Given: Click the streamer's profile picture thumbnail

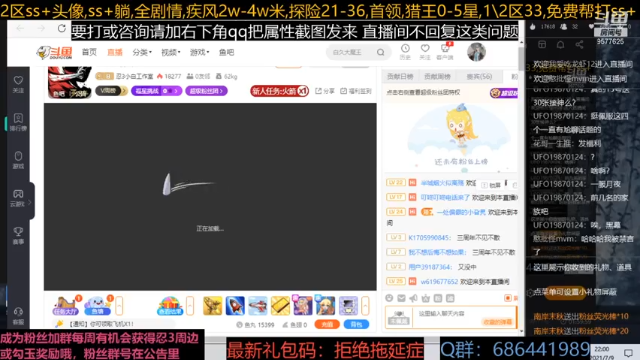Looking at the screenshot, I should click(x=69, y=83).
